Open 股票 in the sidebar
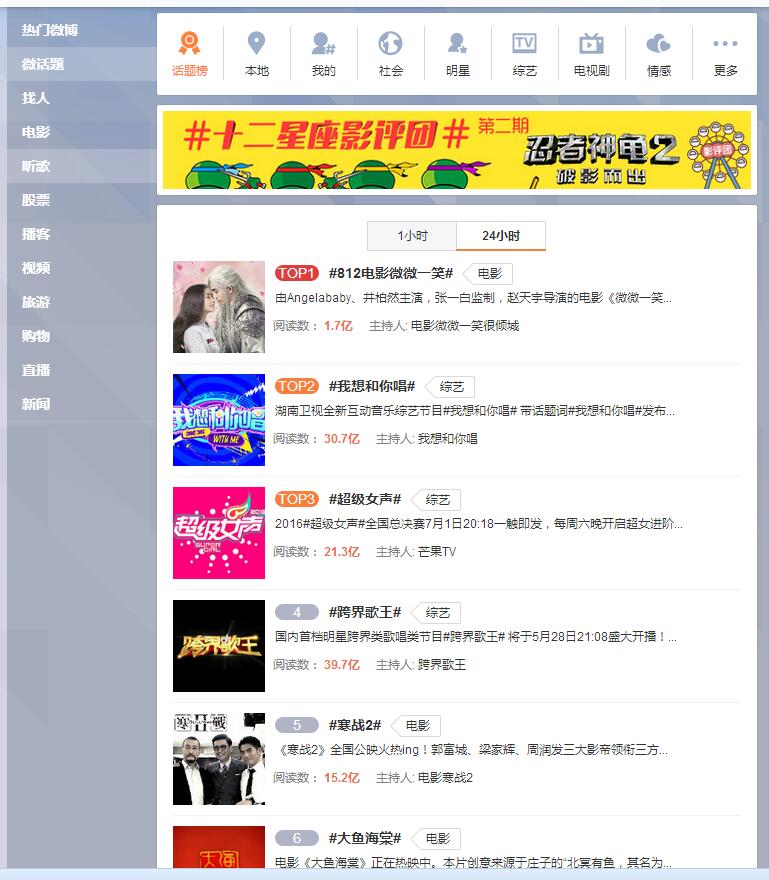 click(x=36, y=200)
